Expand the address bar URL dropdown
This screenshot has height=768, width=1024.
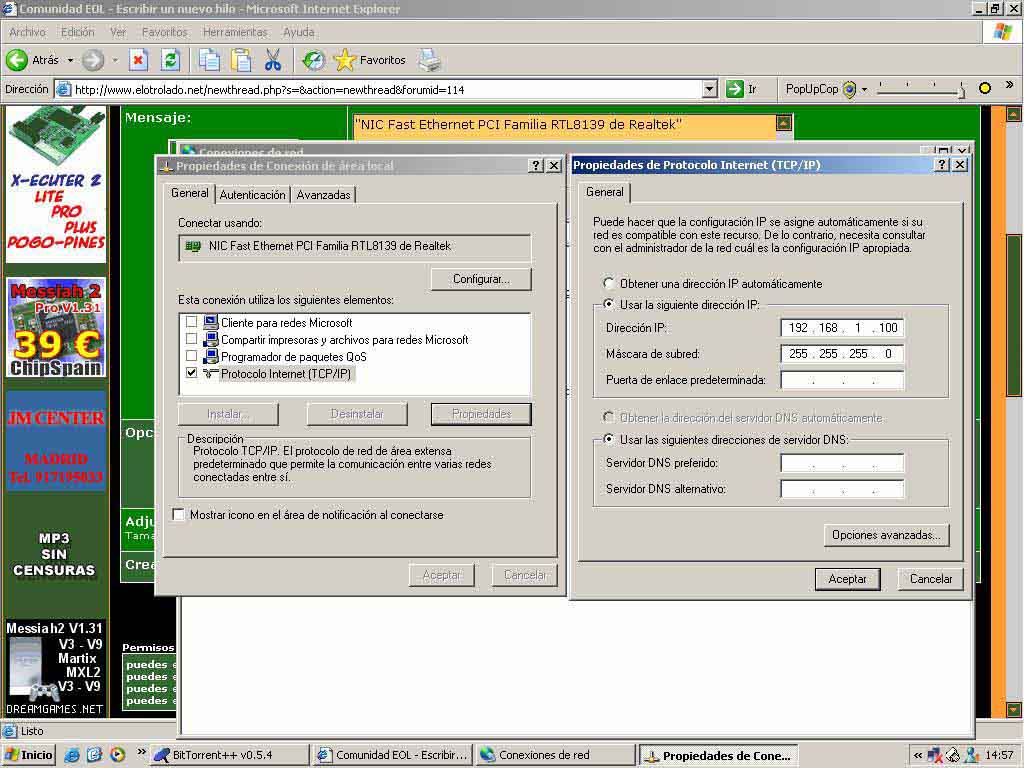pos(709,89)
